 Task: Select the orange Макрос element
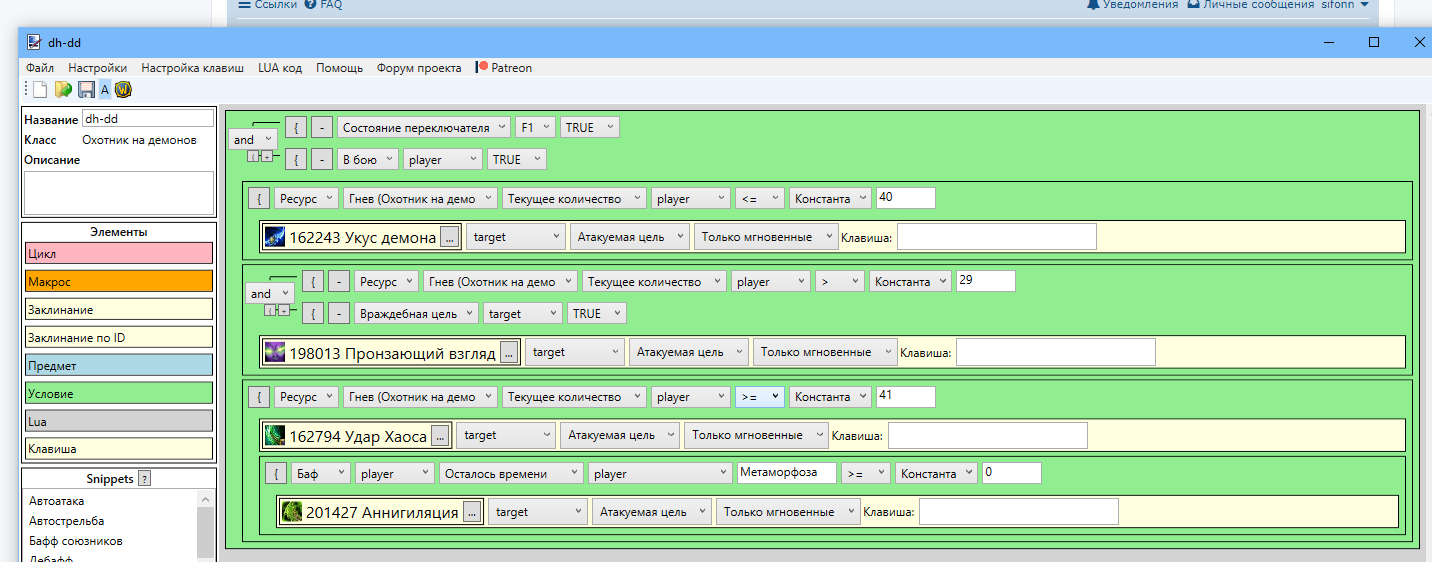[119, 282]
